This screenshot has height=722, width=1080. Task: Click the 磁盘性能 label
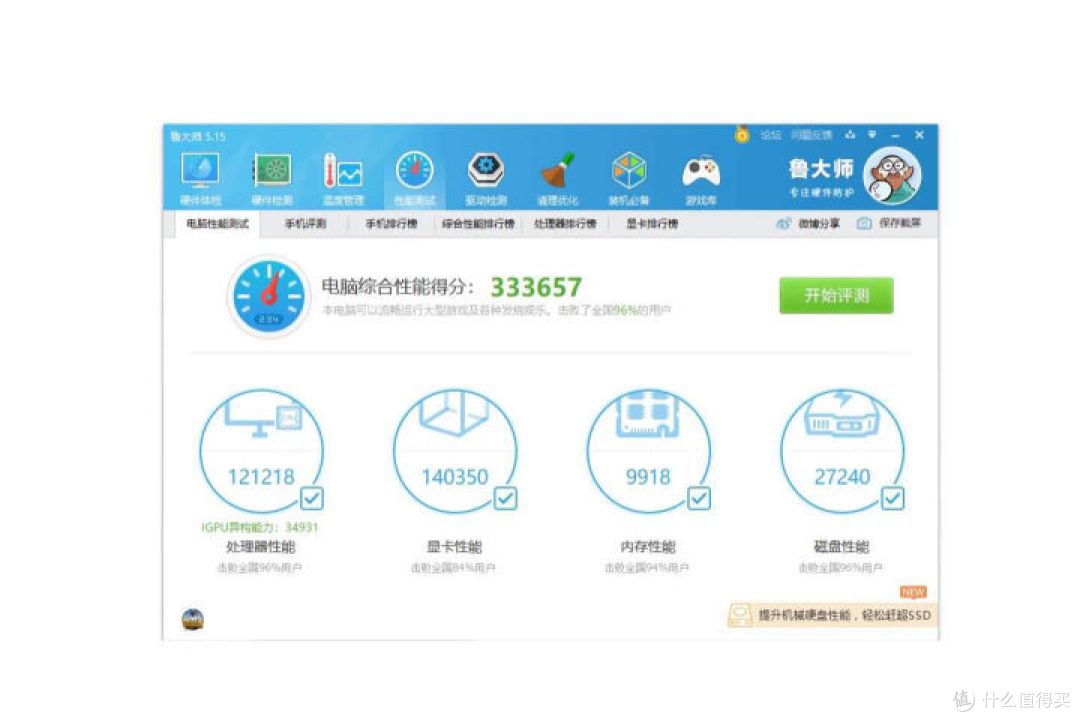pos(841,547)
